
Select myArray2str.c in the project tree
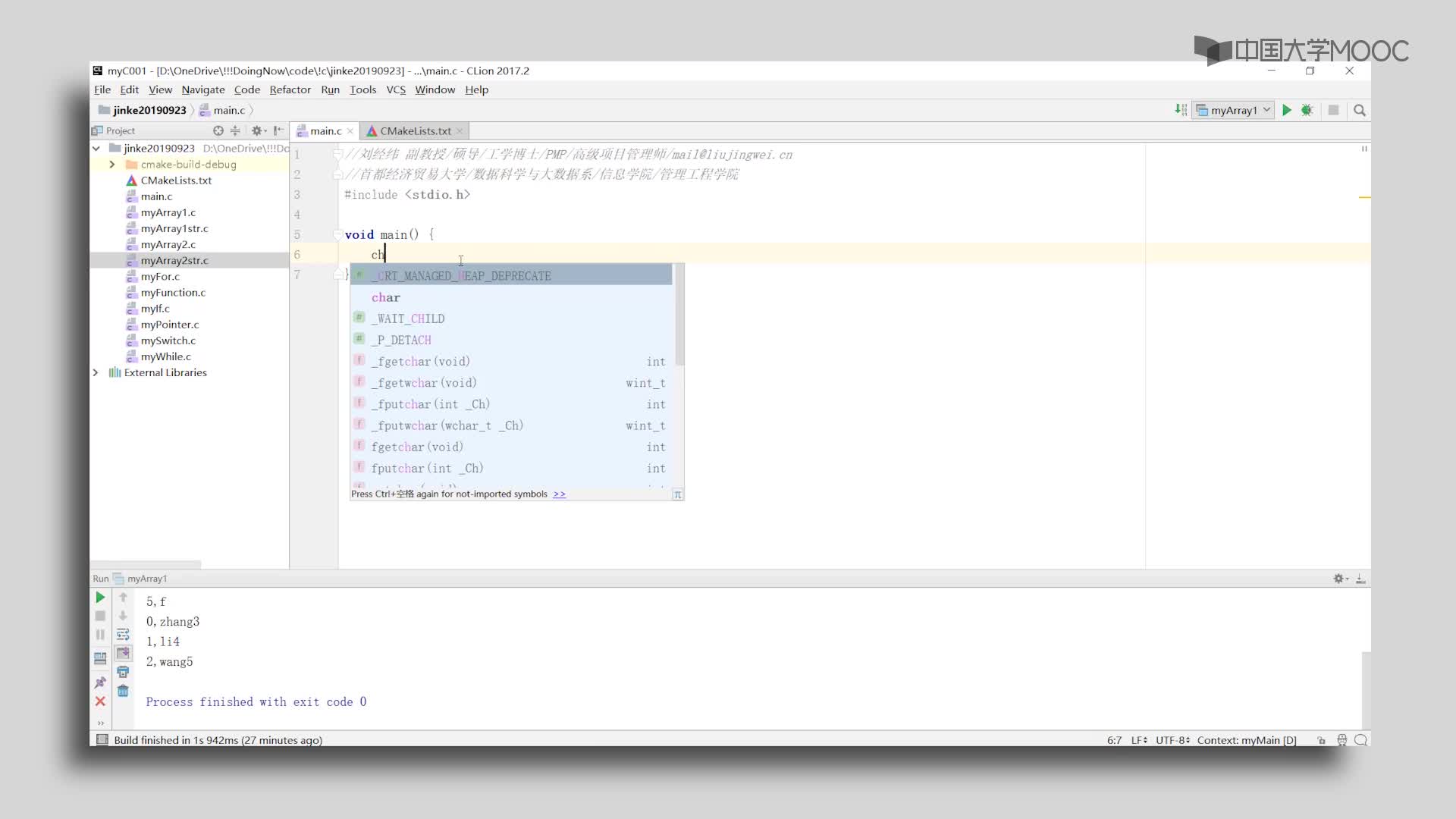point(174,260)
